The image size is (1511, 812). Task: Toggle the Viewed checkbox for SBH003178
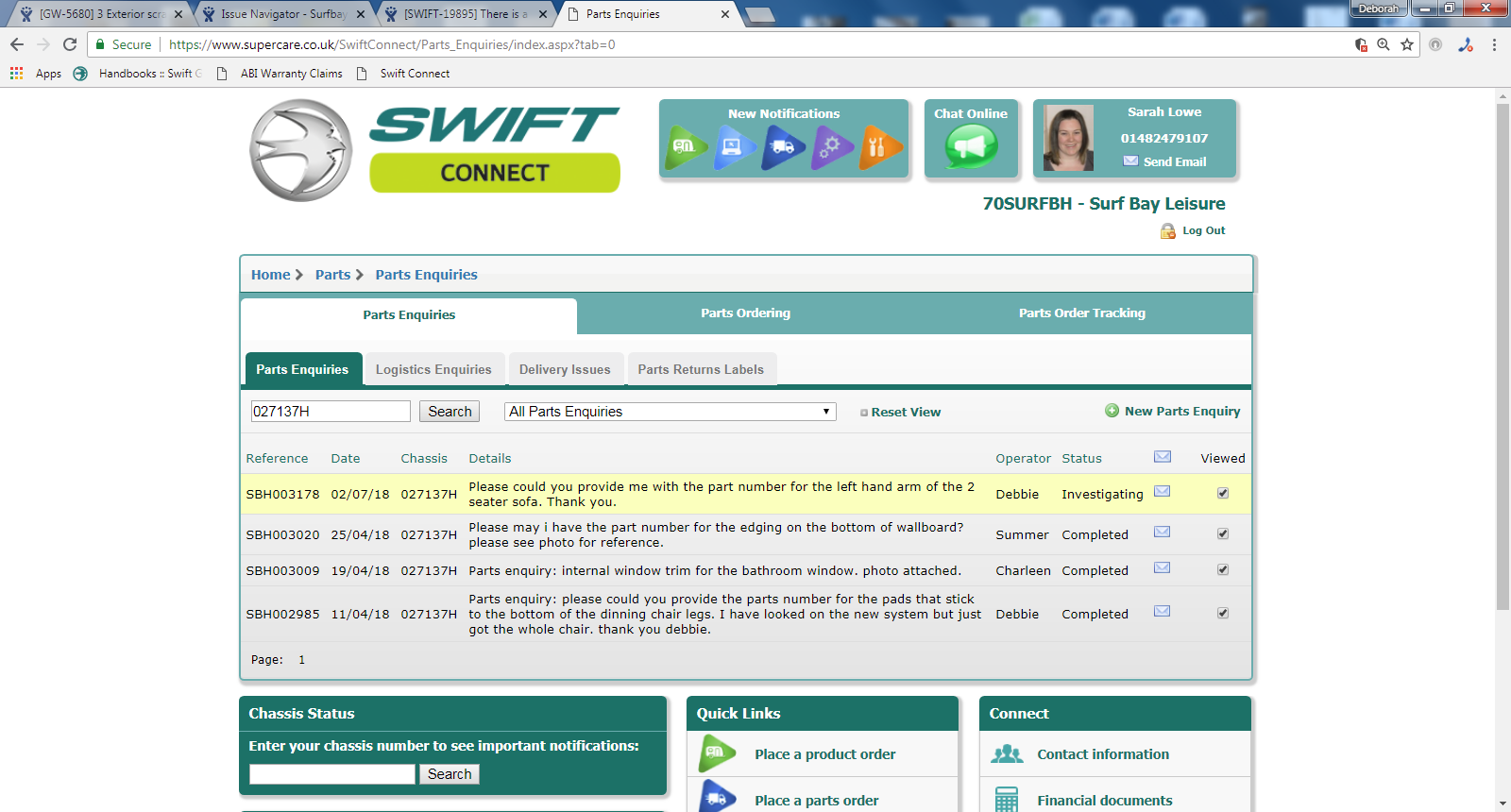click(x=1223, y=493)
